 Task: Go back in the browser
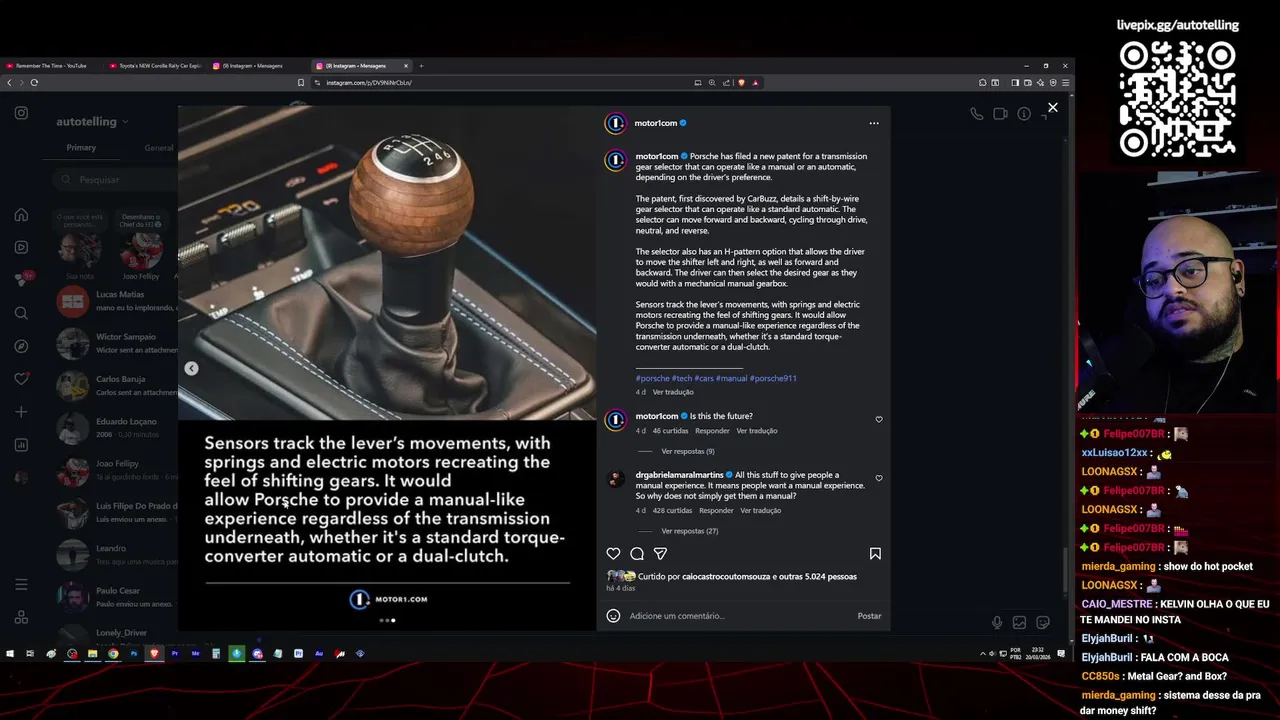point(9,82)
